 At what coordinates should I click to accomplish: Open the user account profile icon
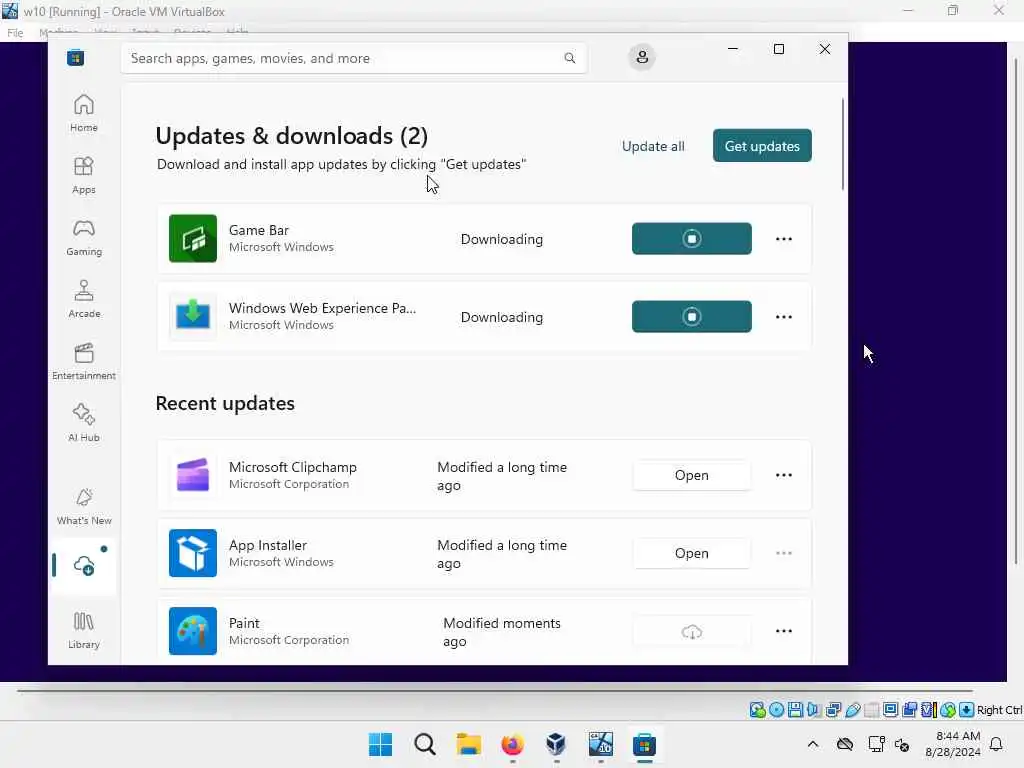642,57
